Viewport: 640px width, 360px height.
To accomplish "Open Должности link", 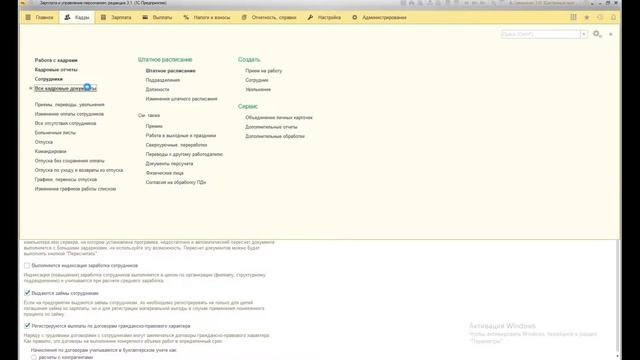I will point(157,89).
